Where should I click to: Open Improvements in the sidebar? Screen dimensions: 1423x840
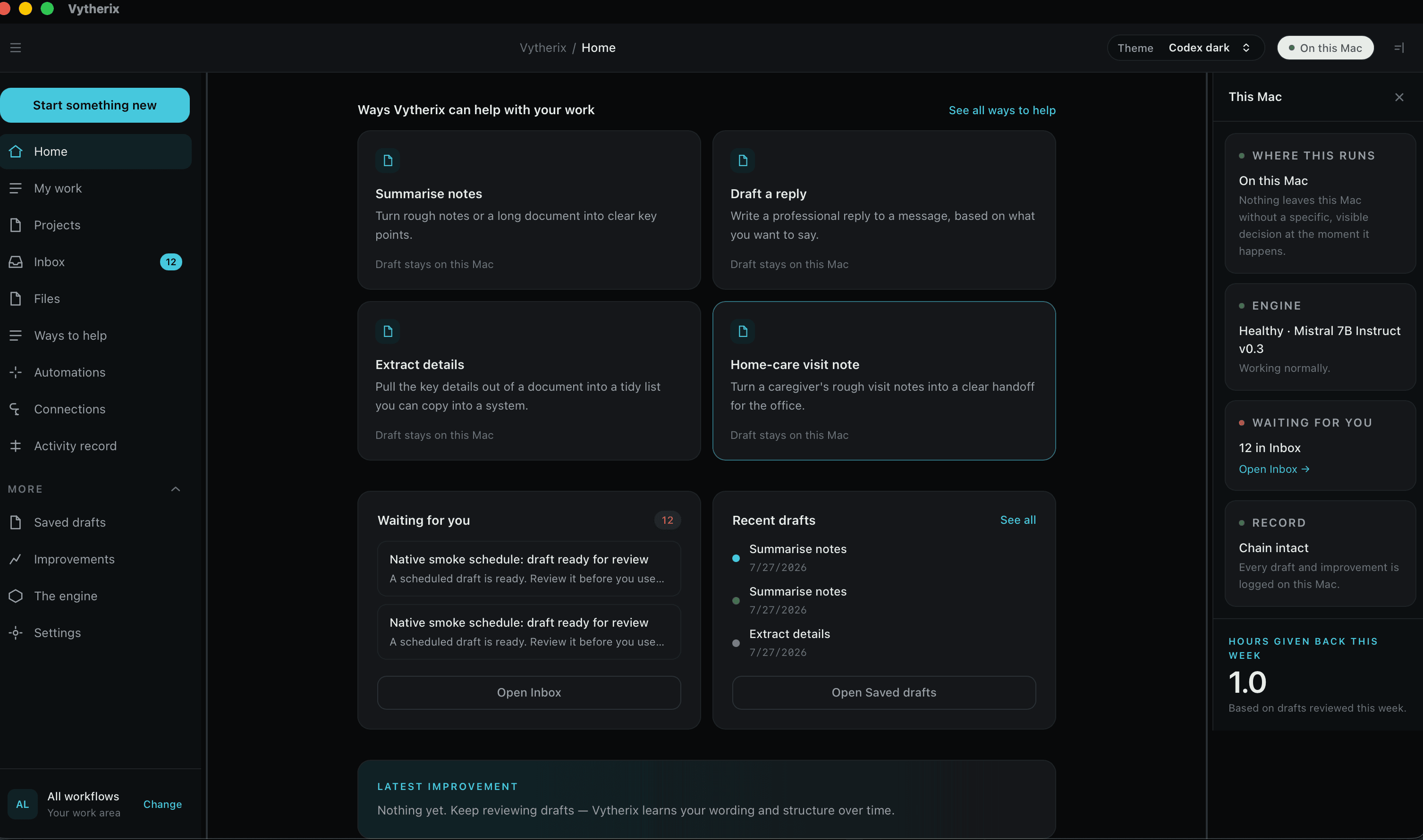pyautogui.click(x=96, y=559)
